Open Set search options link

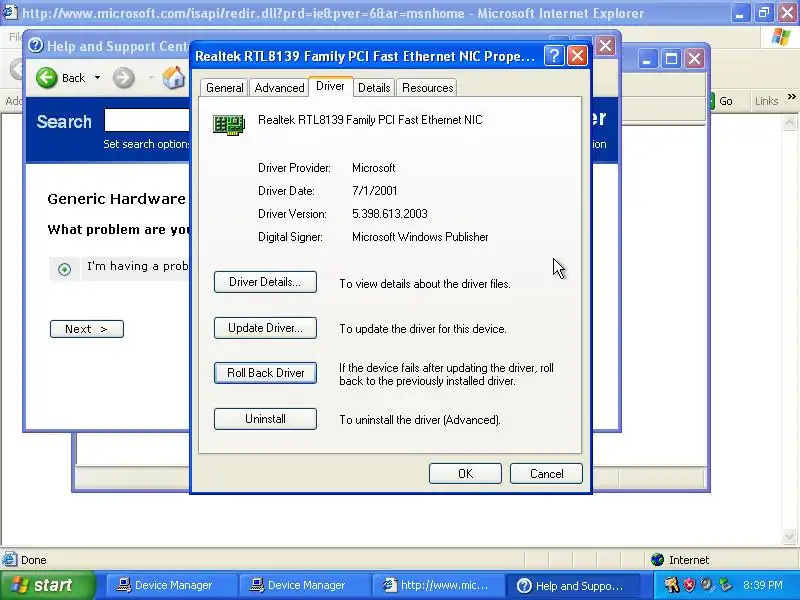tap(146, 144)
